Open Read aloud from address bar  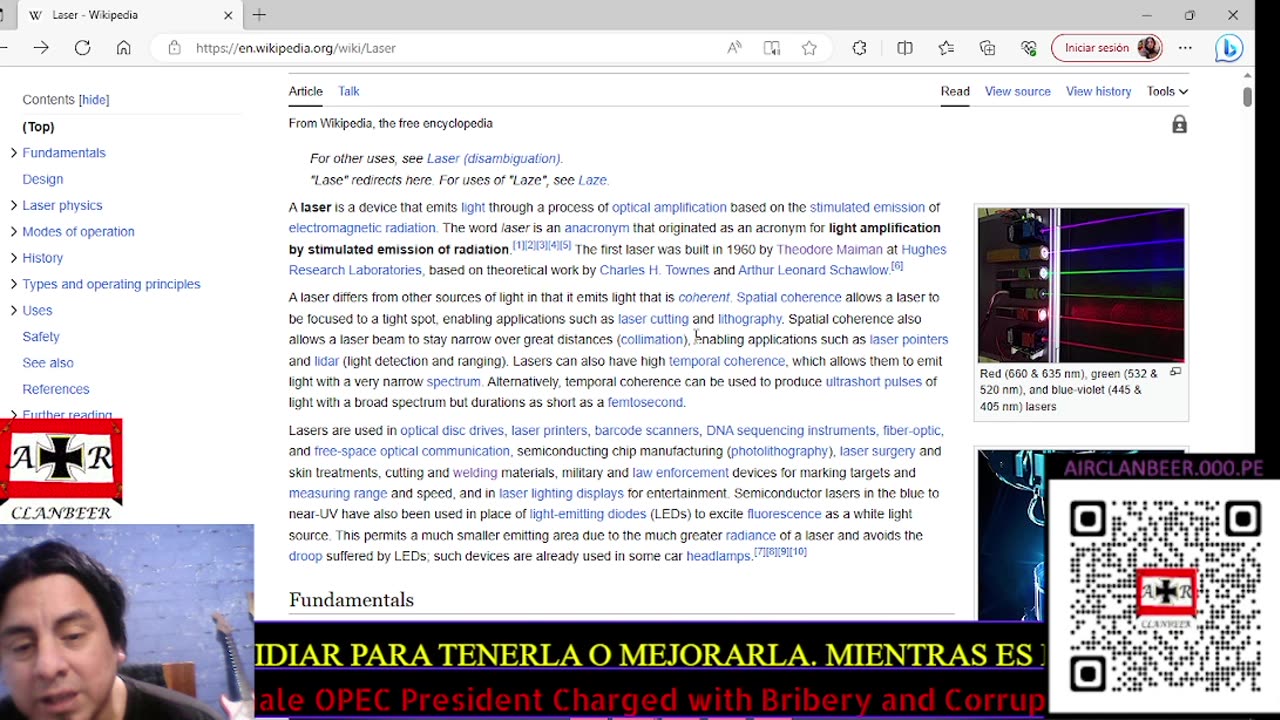pyautogui.click(x=734, y=48)
